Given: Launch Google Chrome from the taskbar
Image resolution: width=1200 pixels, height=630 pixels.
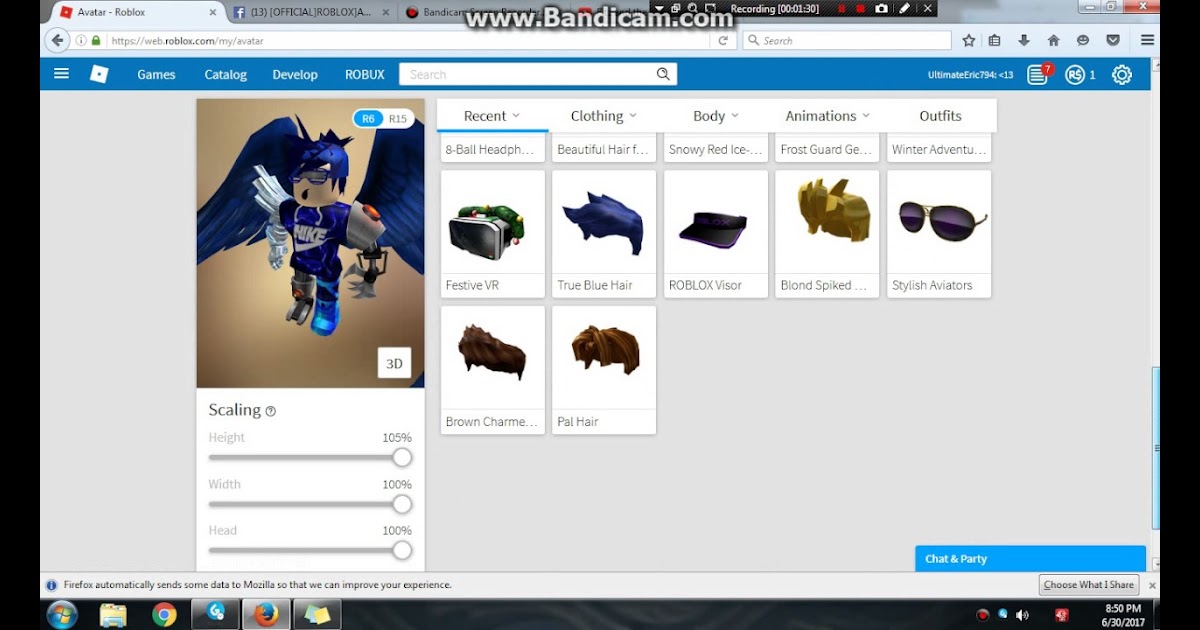Looking at the screenshot, I should (x=164, y=614).
